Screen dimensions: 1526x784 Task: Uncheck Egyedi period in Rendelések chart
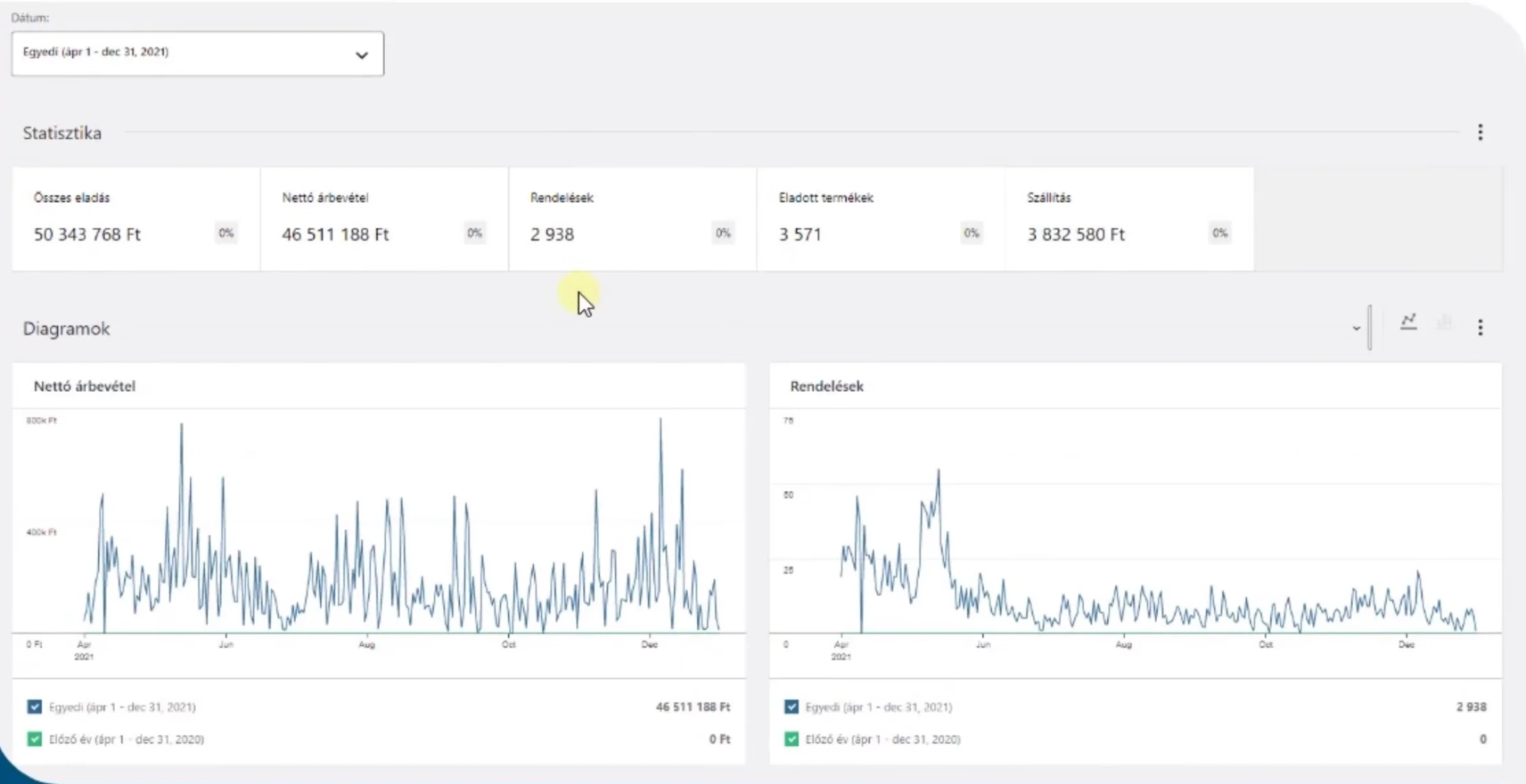tap(792, 706)
